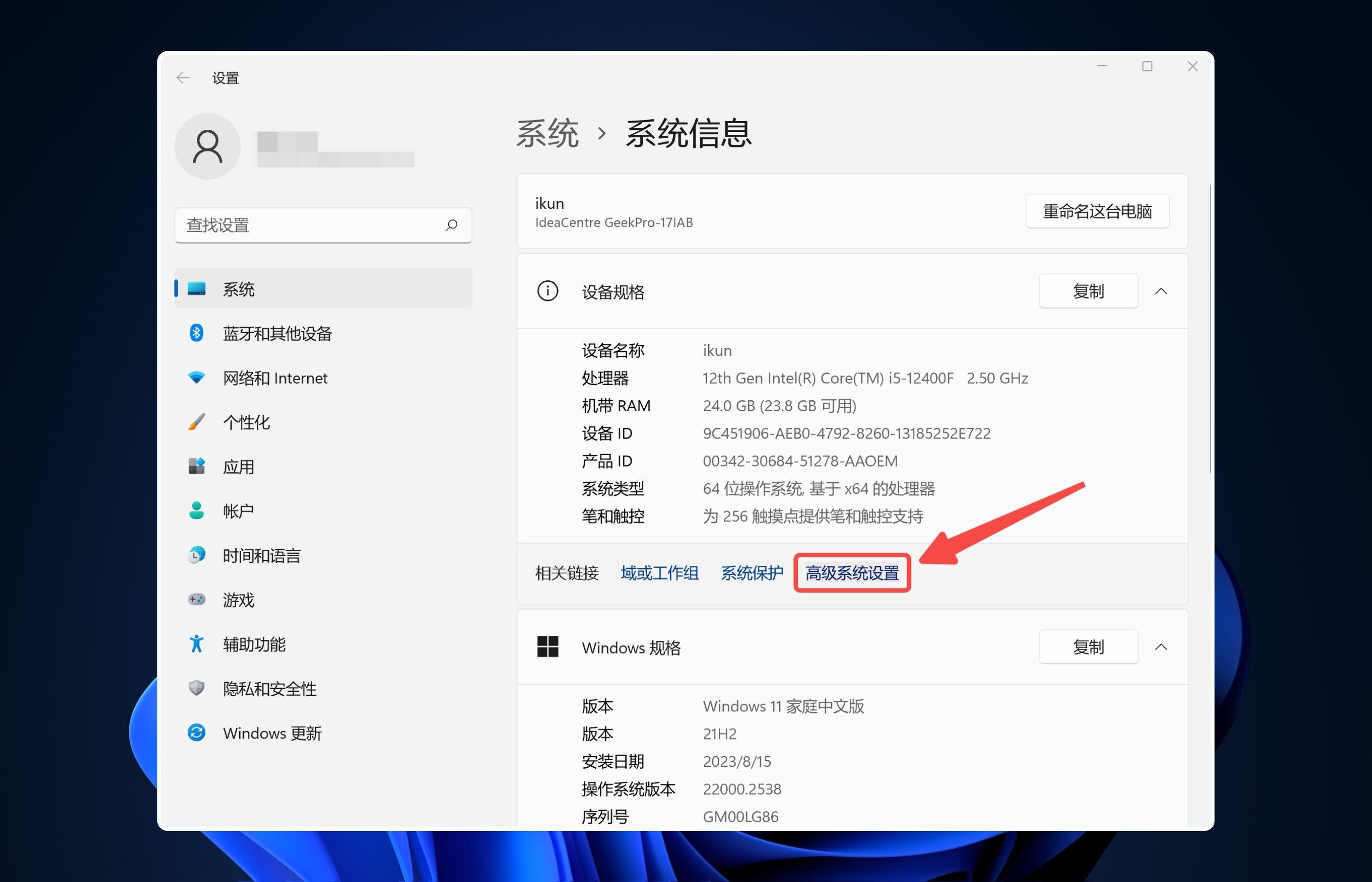Switch to 帐户 settings

pos(323,511)
